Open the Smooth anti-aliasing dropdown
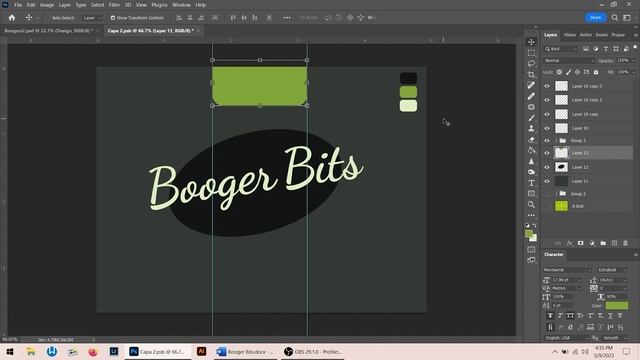This screenshot has height=360, width=640. (x=615, y=338)
